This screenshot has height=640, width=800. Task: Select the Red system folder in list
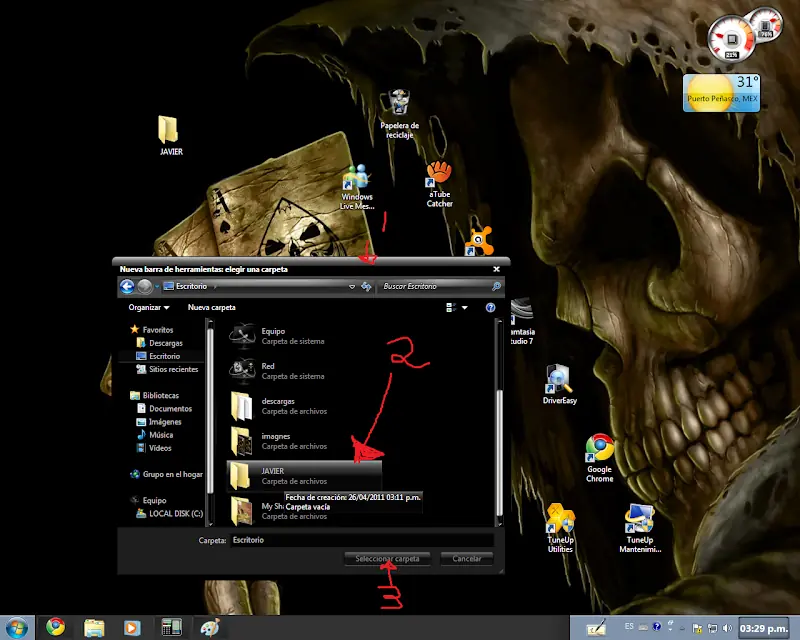(304, 371)
